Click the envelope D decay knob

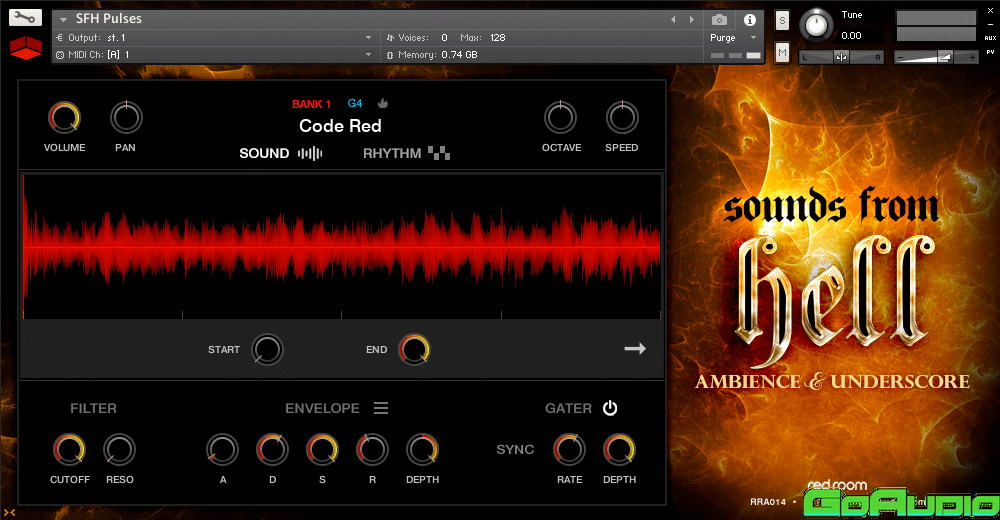(272, 449)
